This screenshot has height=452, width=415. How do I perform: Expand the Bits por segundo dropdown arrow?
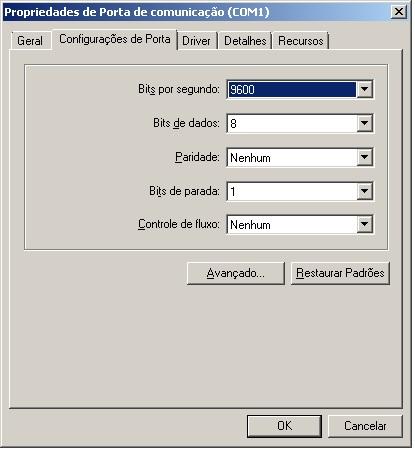point(364,89)
